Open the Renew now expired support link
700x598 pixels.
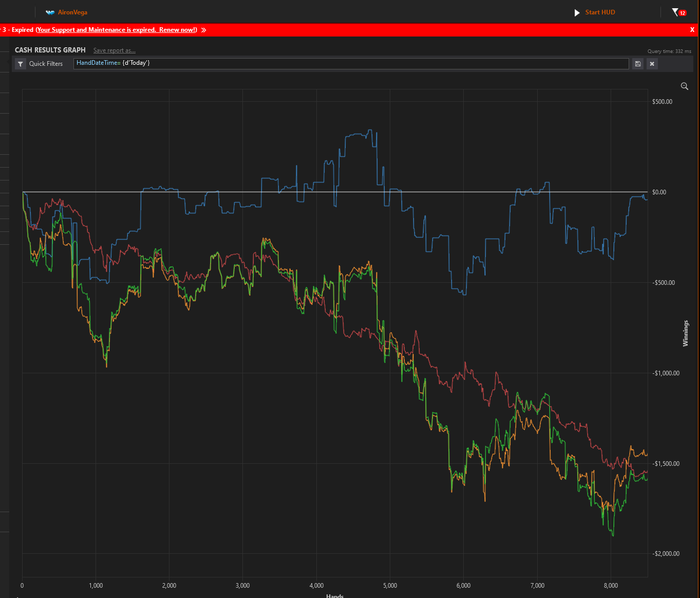[116, 30]
